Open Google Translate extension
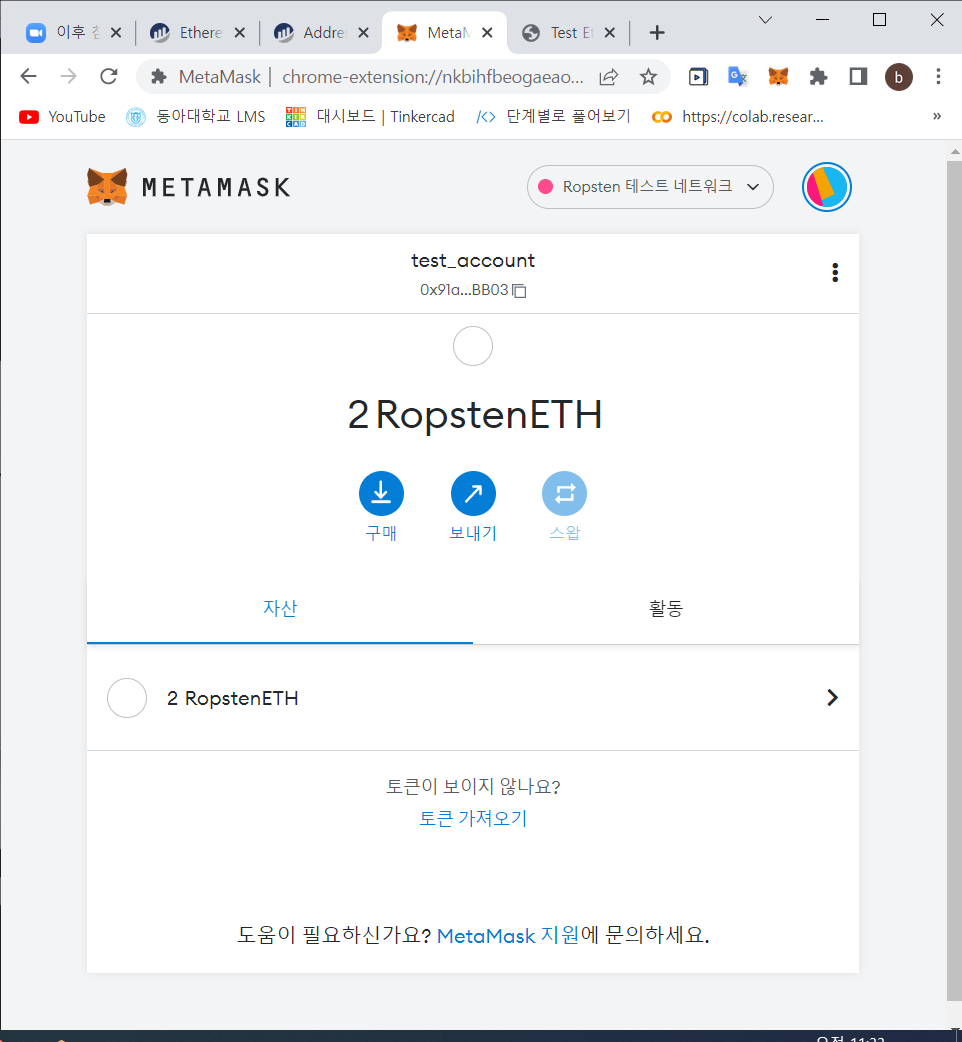The height and width of the screenshot is (1042, 962). 737,77
